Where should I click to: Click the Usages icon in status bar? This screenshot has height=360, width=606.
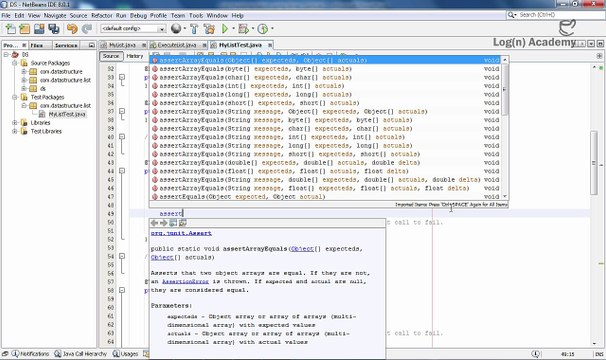116,354
